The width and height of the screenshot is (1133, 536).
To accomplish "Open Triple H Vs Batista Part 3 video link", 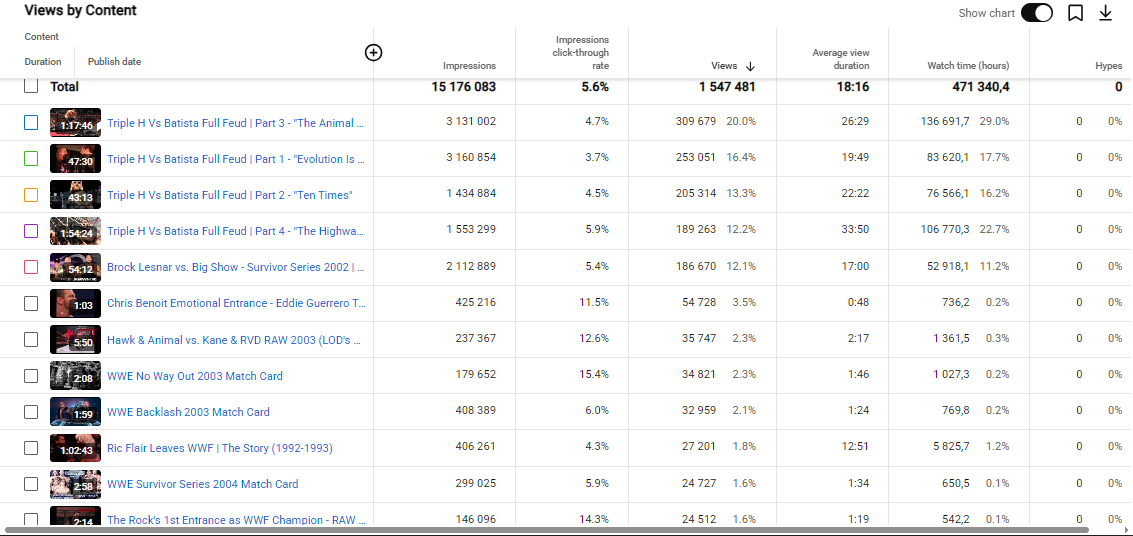I will point(236,123).
